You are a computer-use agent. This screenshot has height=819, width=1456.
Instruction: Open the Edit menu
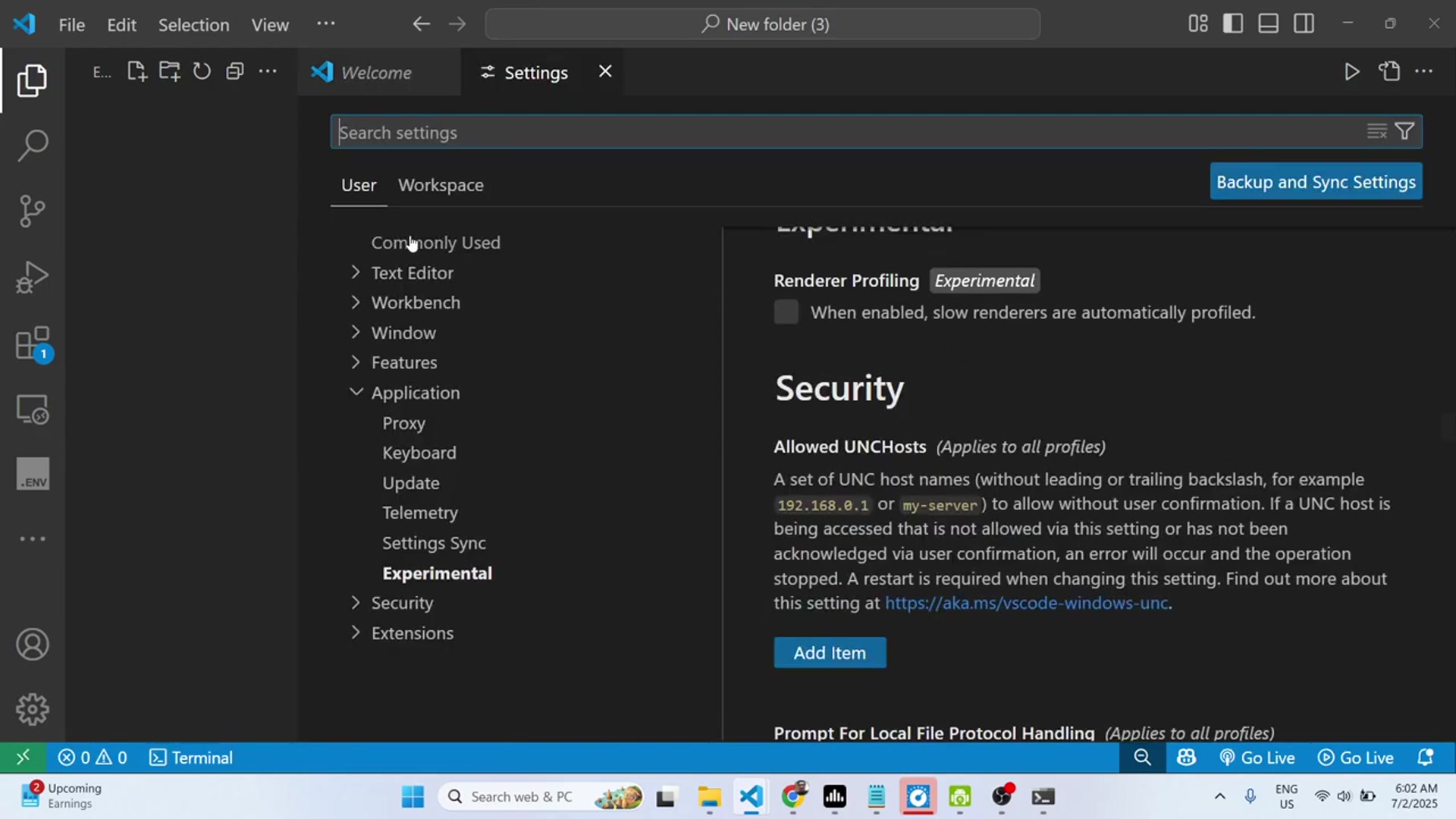121,24
